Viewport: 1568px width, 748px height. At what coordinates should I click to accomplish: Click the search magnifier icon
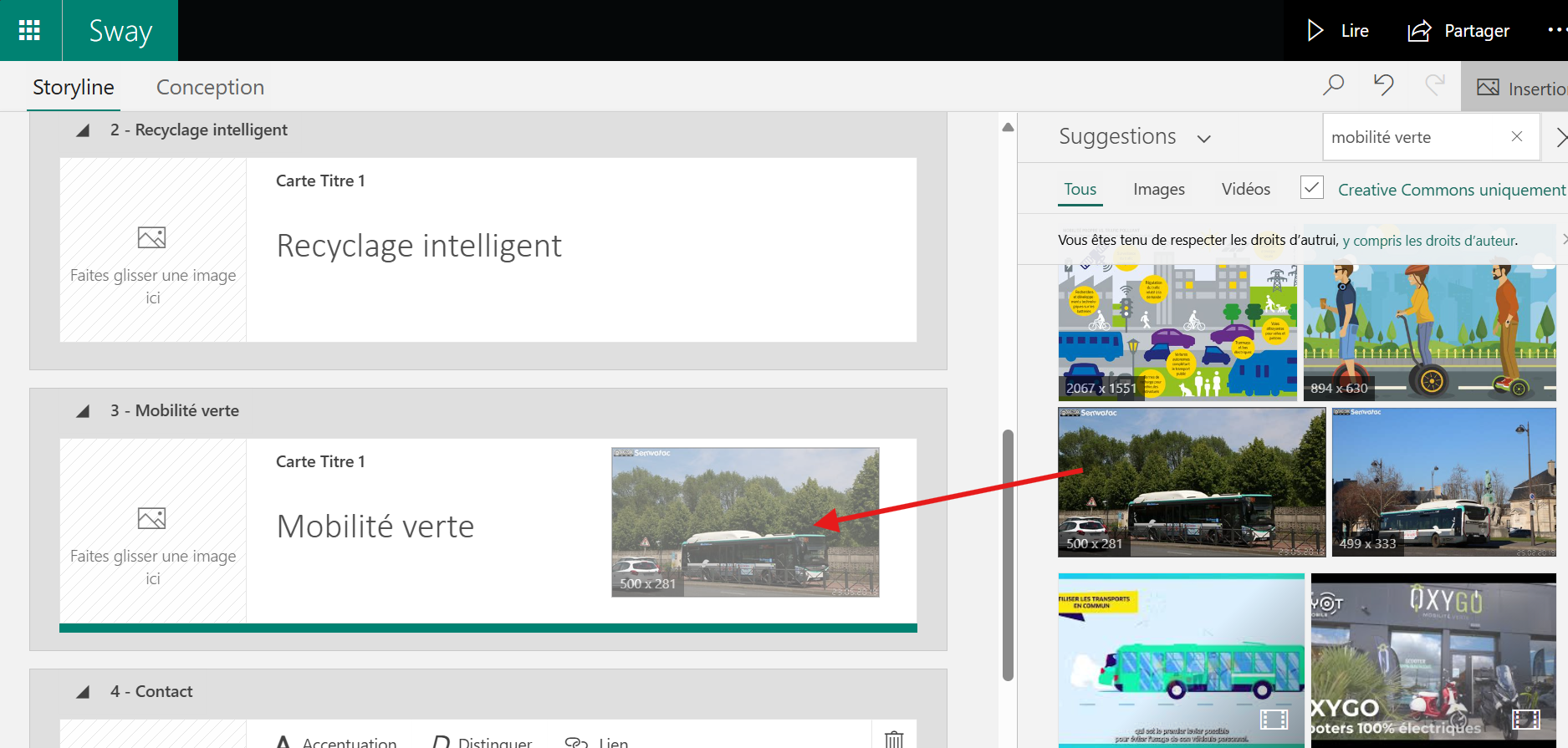1333,85
